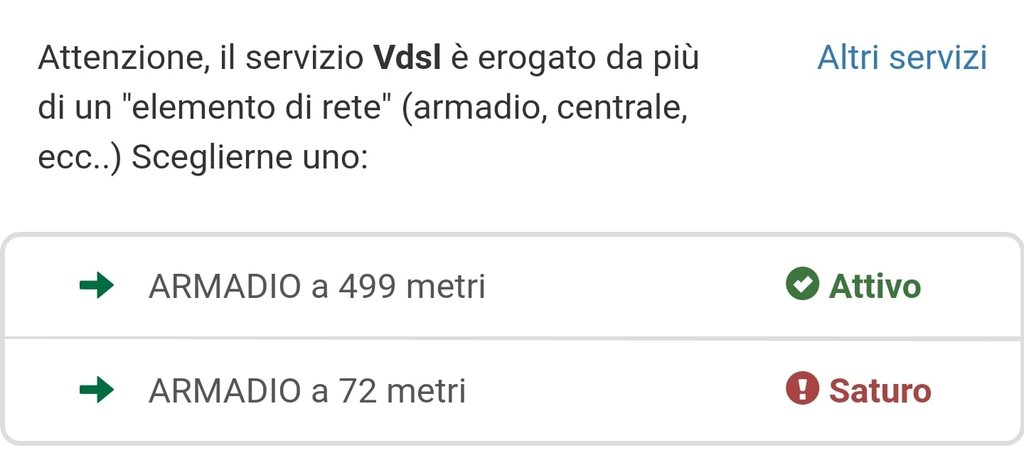Screen dimensions: 1024x453
Task: Open the Altri servizi link
Action: (901, 58)
